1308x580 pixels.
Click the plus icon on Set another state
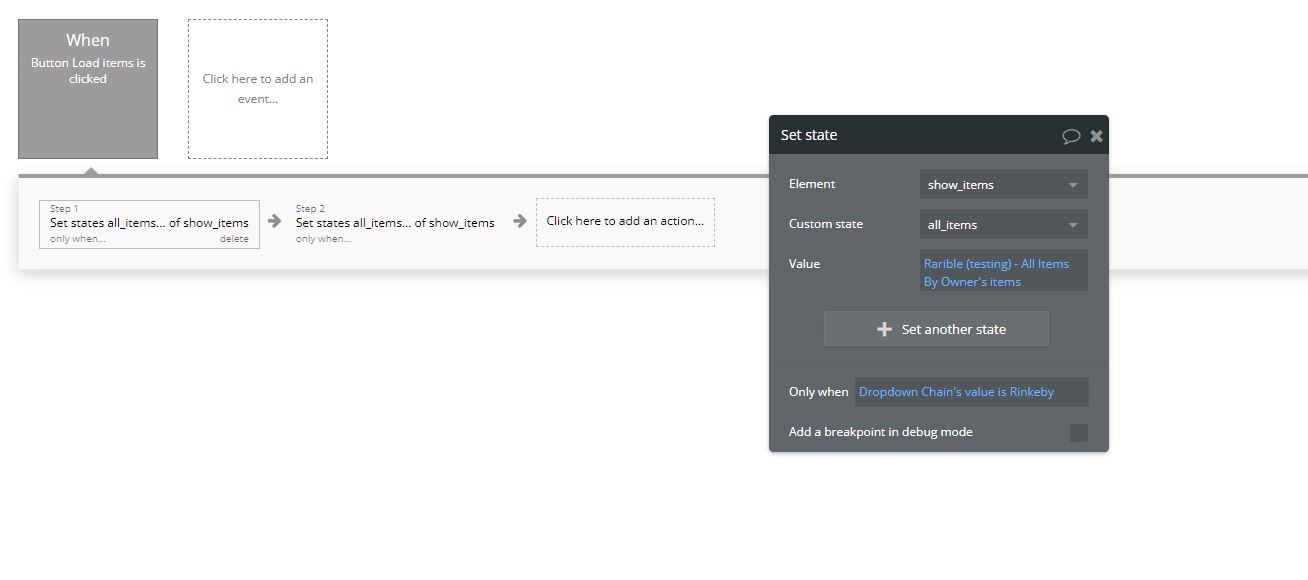point(884,329)
